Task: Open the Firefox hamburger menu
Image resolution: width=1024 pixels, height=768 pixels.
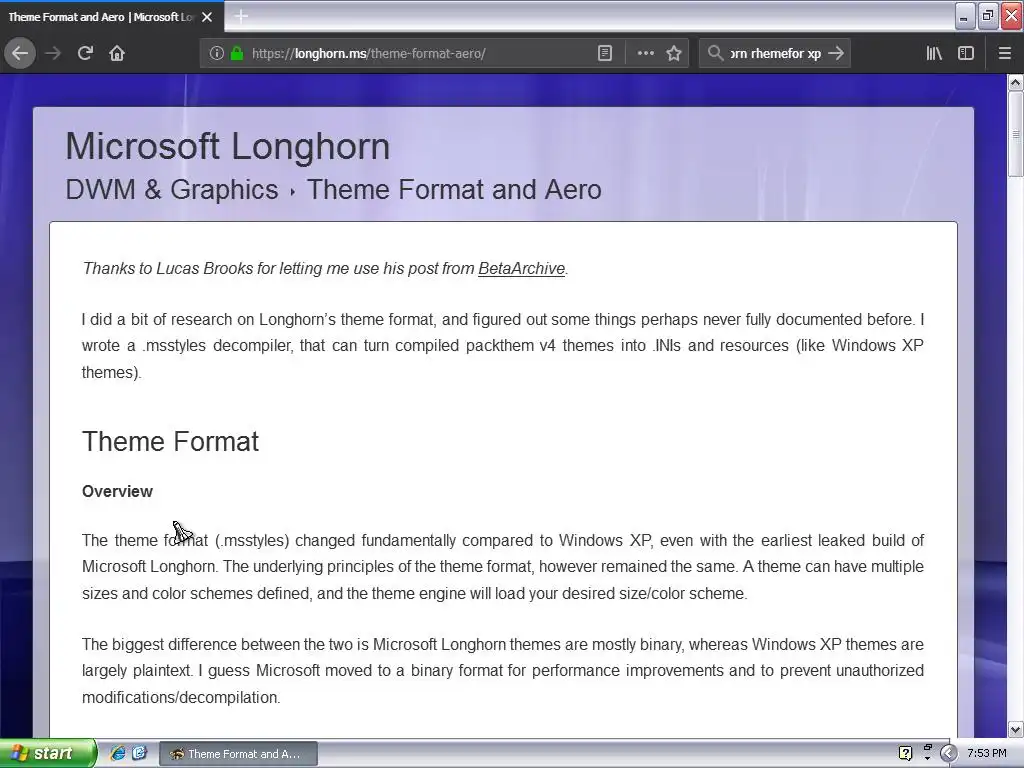Action: [x=1005, y=53]
